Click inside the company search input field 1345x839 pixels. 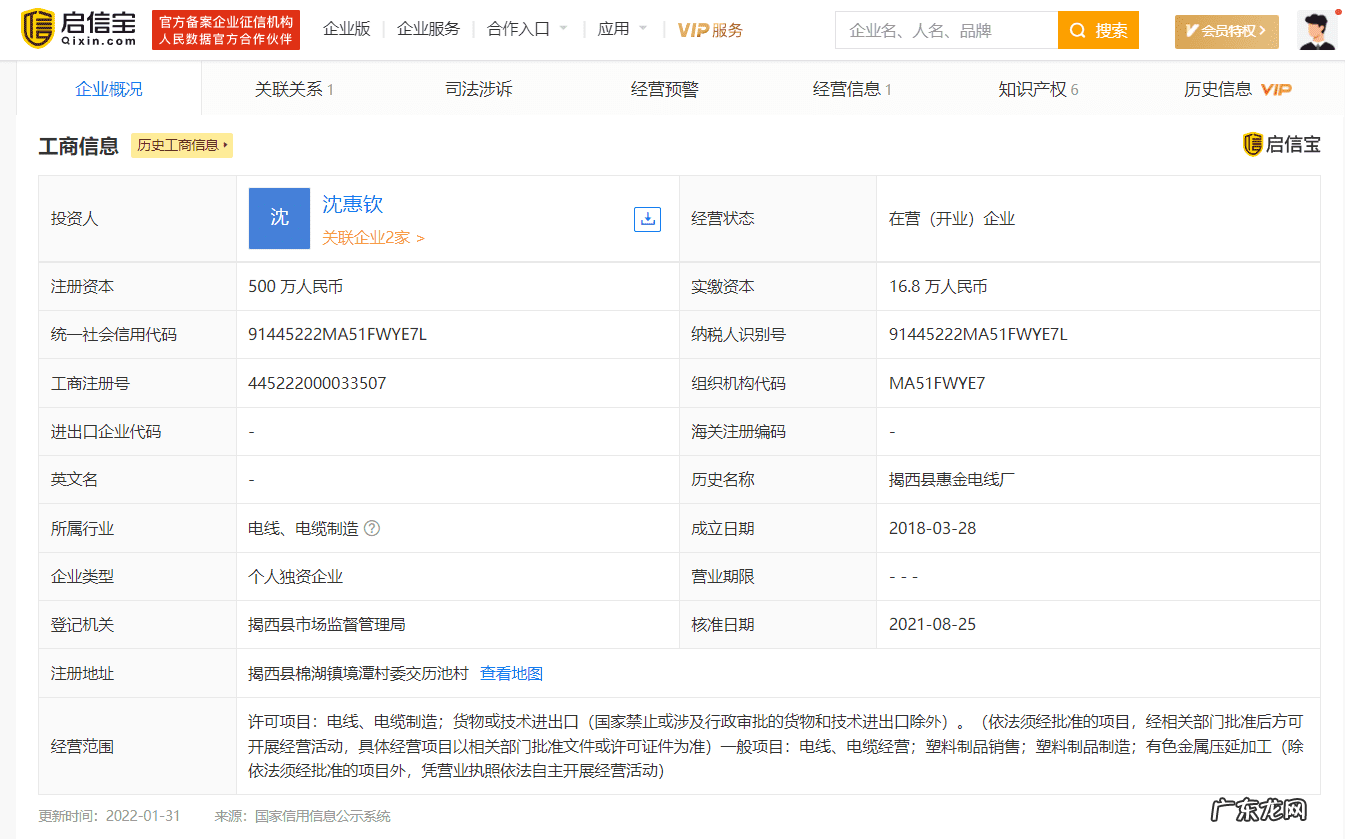(945, 30)
